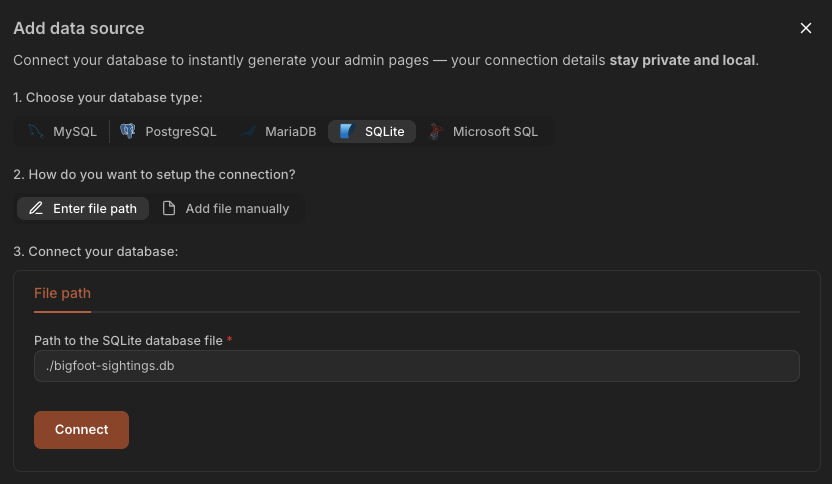
Task: Click '3. Connect your database:' text
Action: click(96, 252)
